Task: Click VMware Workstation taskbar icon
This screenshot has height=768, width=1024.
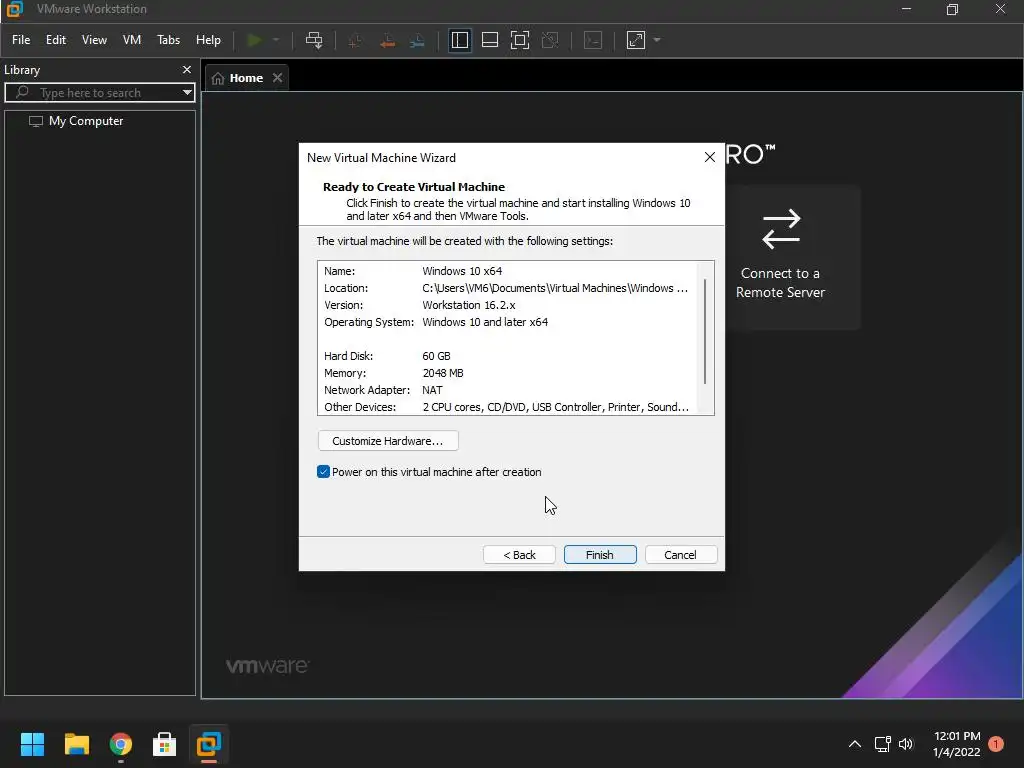Action: (x=209, y=744)
